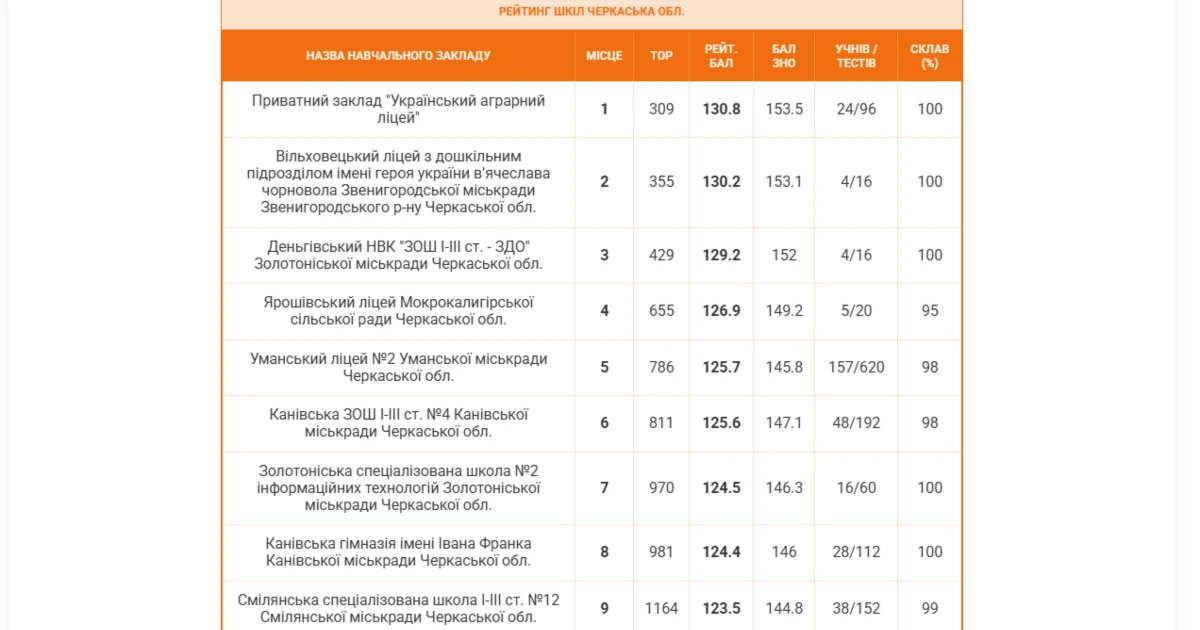The image size is (1200, 630).
Task: Click ЗНО score 149.2
Action: click(784, 311)
